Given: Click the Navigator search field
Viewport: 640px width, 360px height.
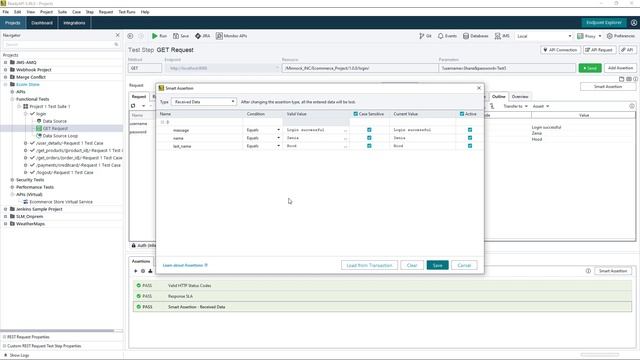Looking at the screenshot, I should [61, 44].
